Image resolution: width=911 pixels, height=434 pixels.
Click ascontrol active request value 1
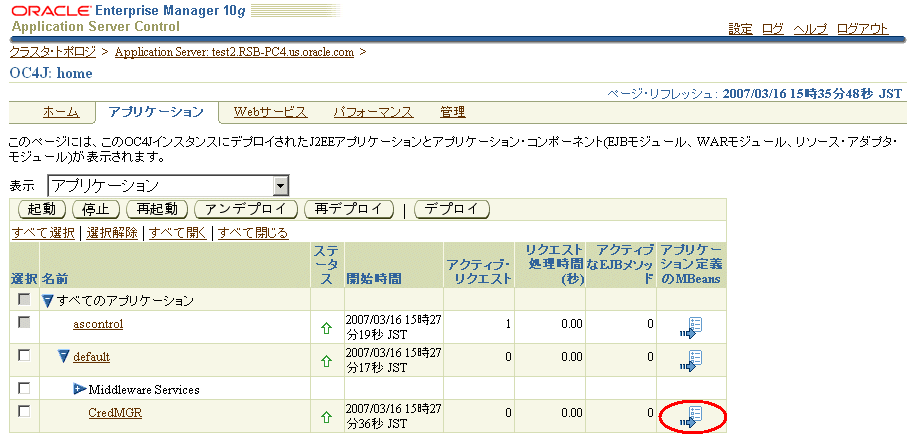click(x=508, y=324)
